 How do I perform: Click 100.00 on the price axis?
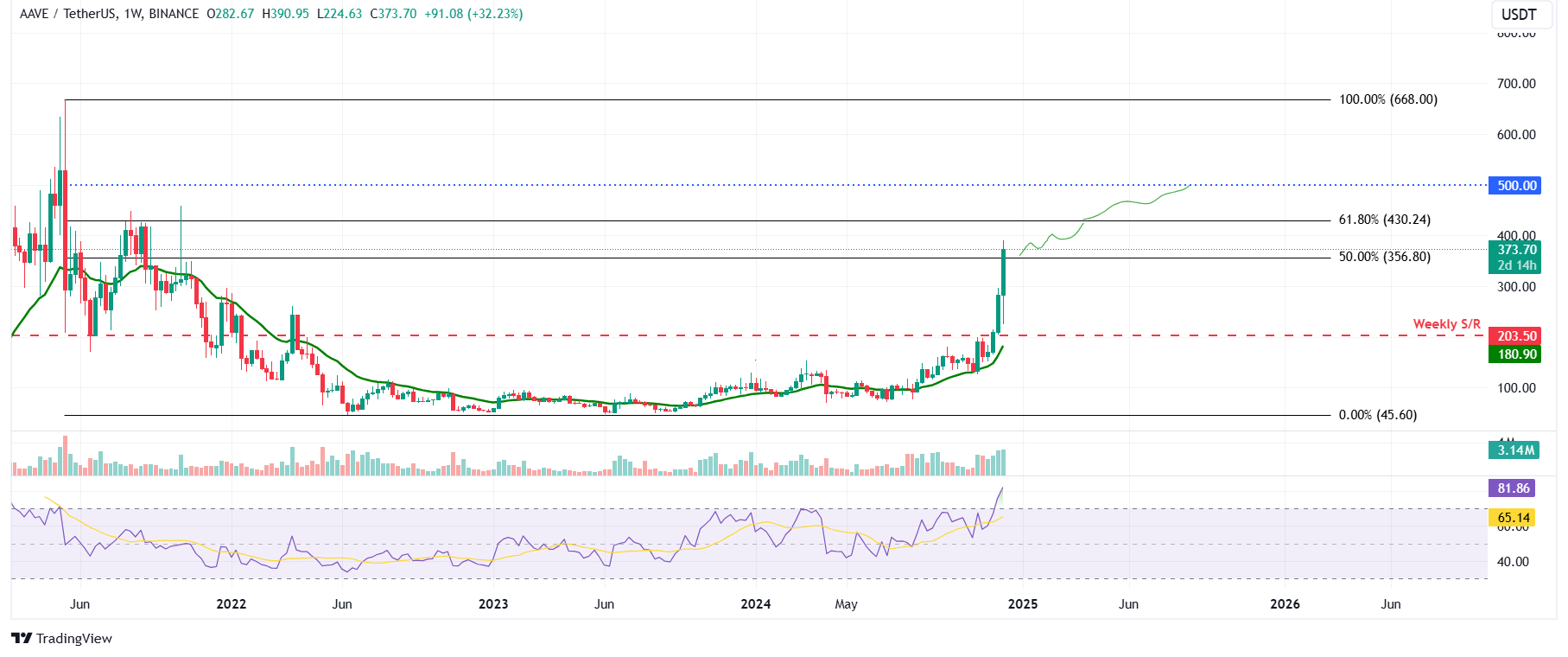coord(1516,388)
